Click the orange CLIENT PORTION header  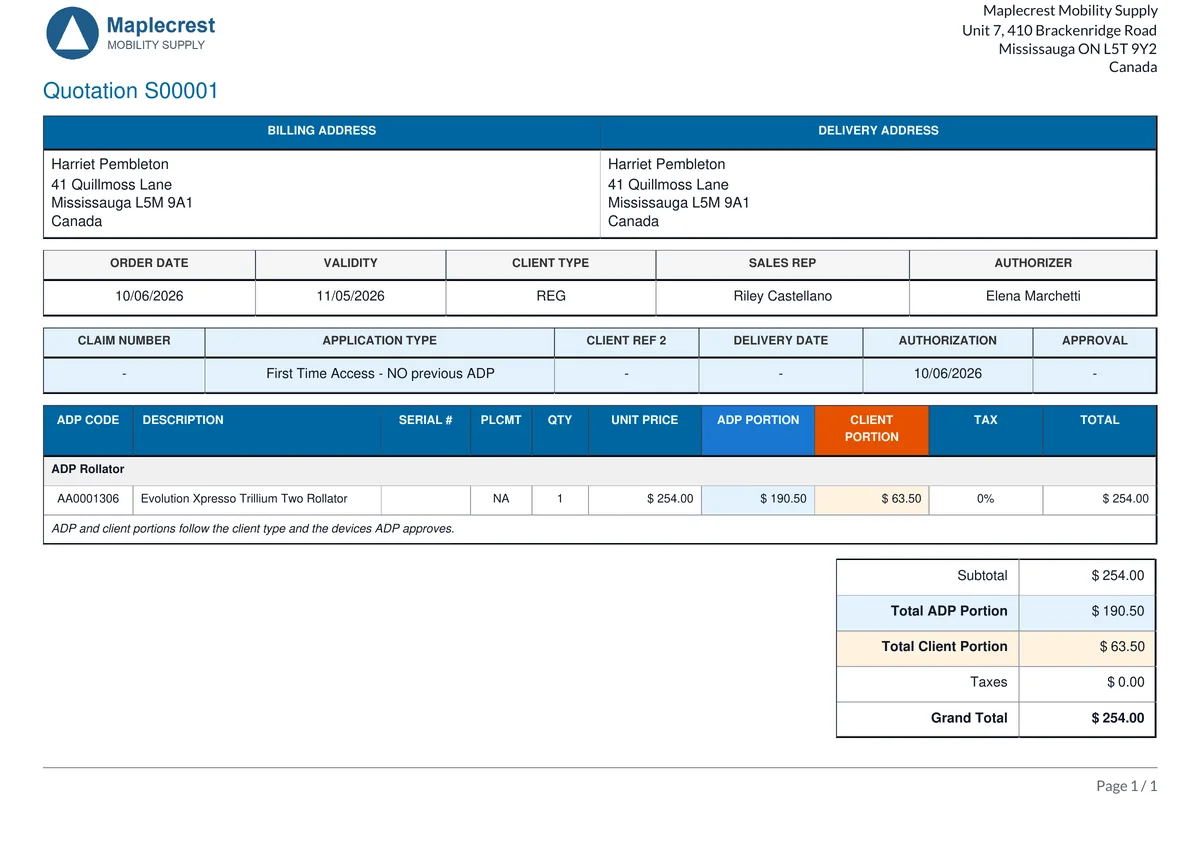[x=872, y=429]
